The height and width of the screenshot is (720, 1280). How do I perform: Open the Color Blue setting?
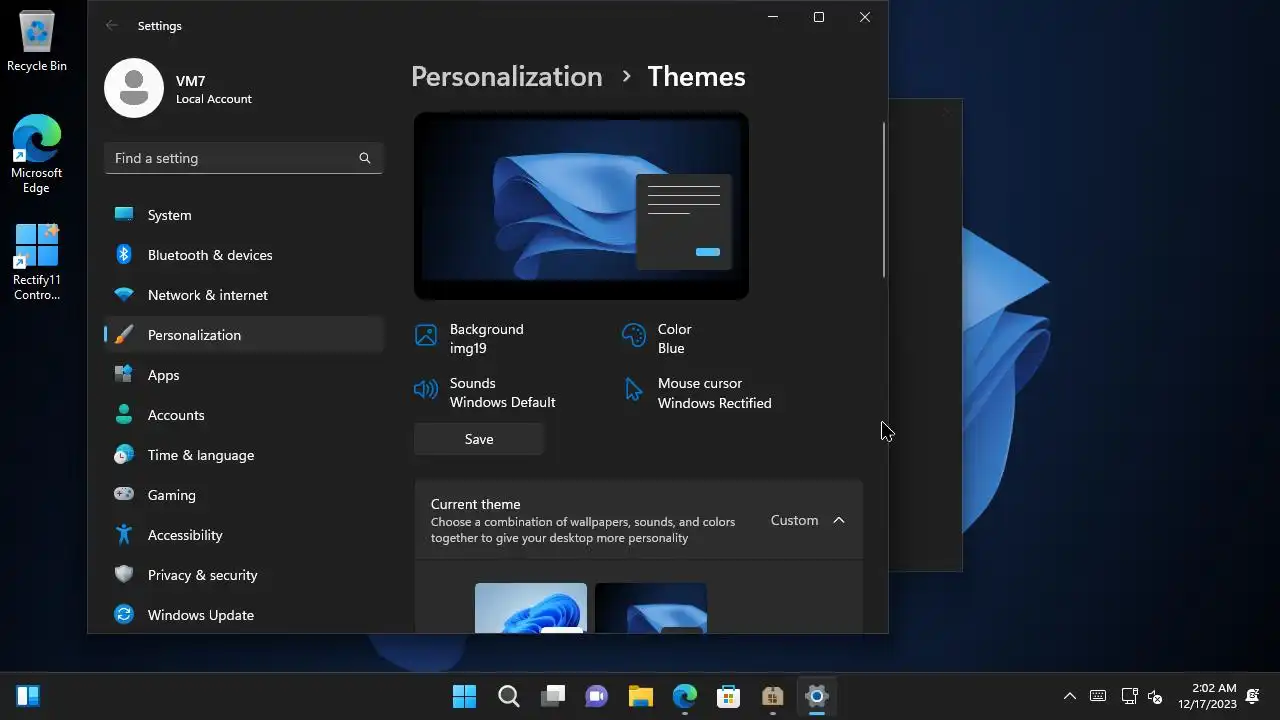657,338
